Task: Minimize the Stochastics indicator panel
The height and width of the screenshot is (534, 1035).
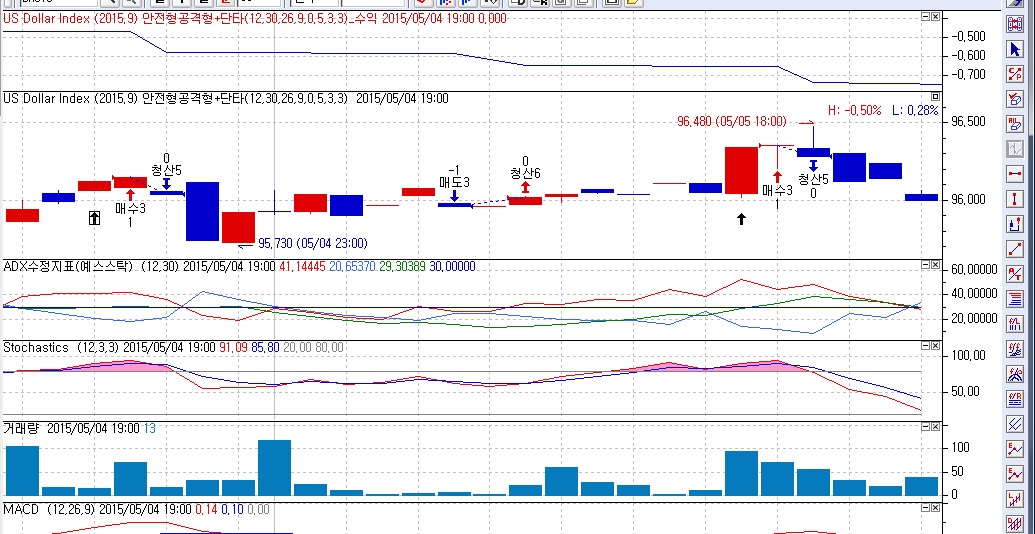Action: (x=925, y=346)
